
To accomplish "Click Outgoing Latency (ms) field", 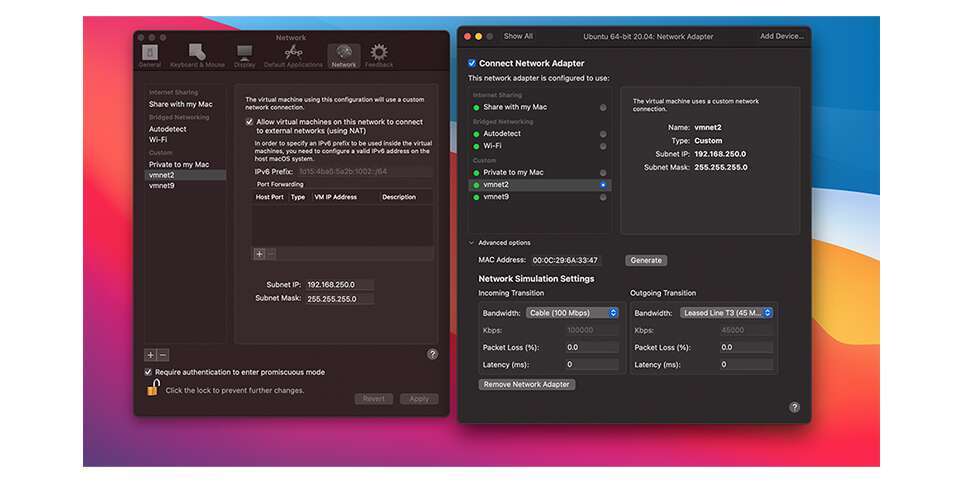I will pyautogui.click(x=746, y=365).
